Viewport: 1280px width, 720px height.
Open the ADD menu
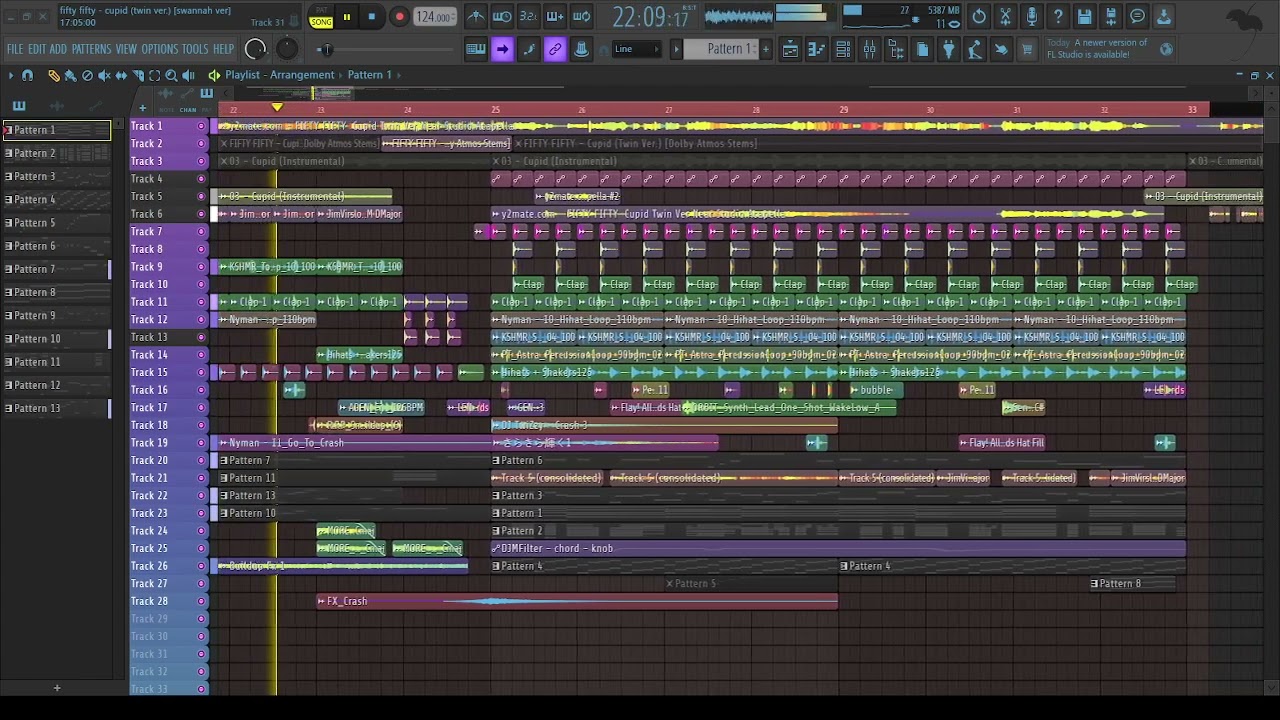coord(58,49)
